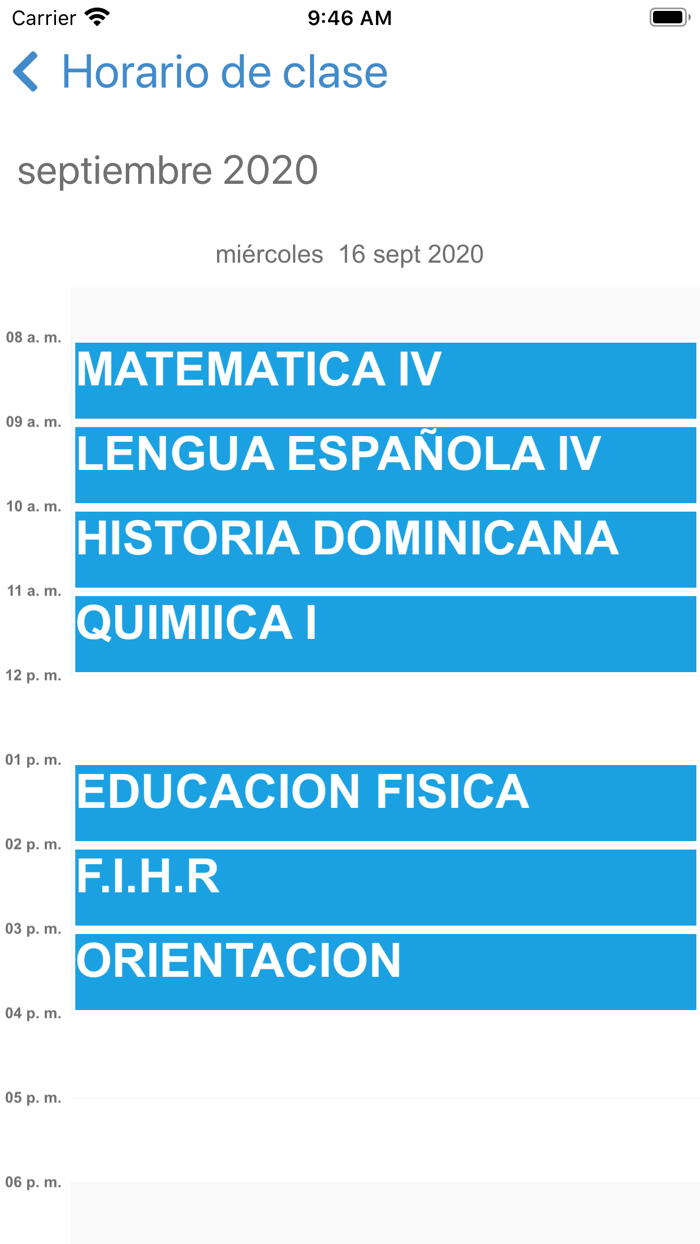Tap the 12 p. m. time label
Screen dimensions: 700x1244
33,674
